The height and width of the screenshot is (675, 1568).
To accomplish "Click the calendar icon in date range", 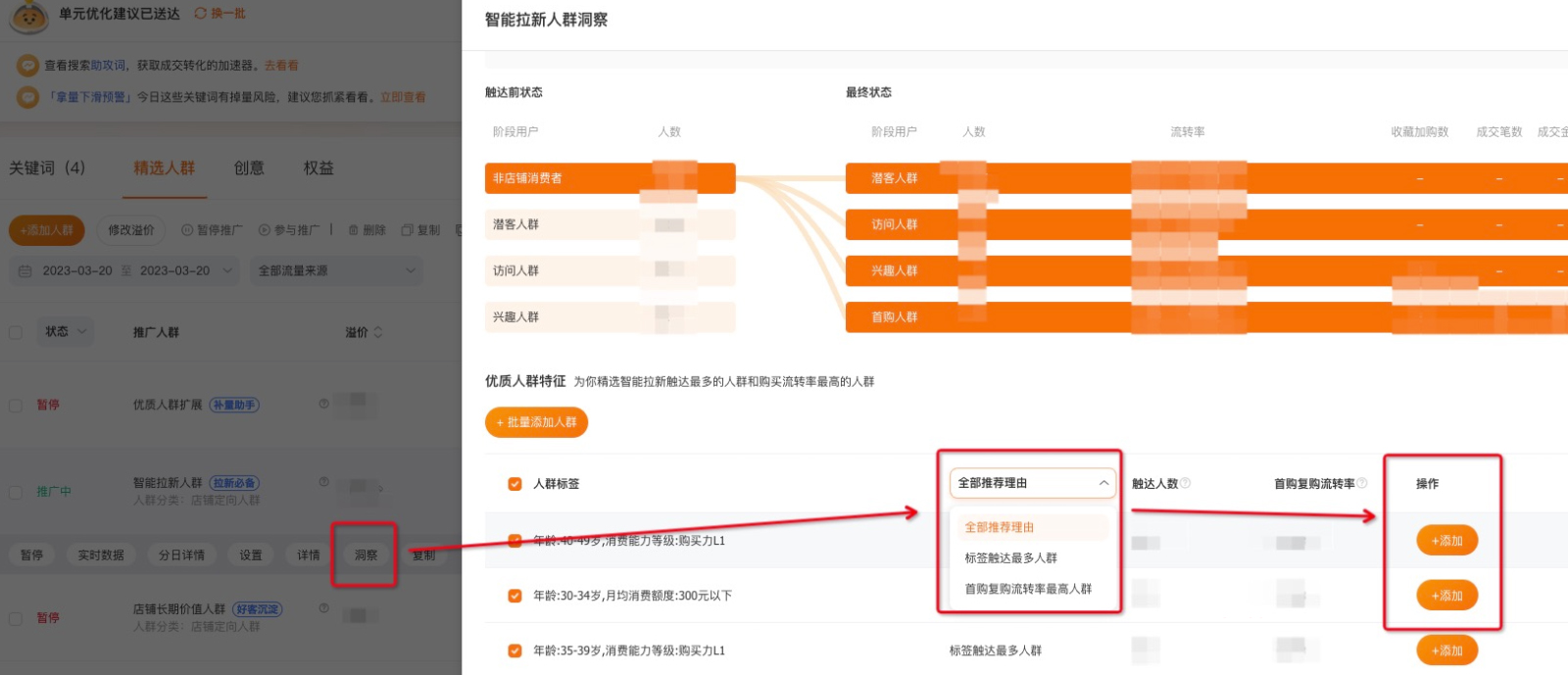I will [25, 271].
